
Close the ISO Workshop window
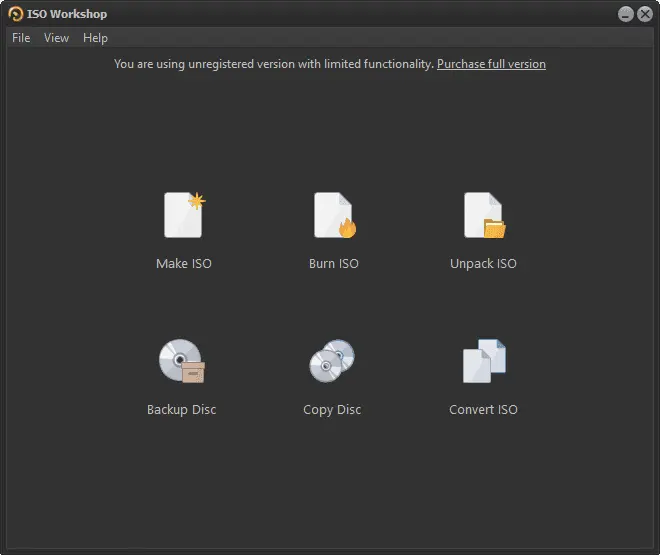pos(644,14)
